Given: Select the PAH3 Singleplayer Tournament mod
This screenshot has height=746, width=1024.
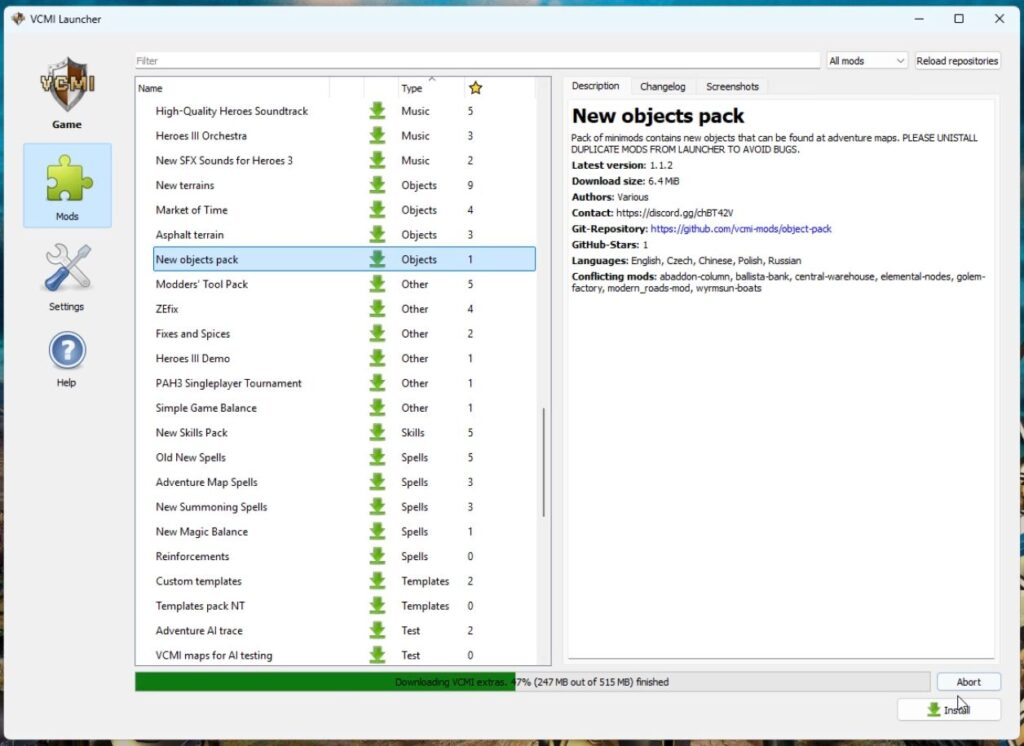Looking at the screenshot, I should 344,383.
